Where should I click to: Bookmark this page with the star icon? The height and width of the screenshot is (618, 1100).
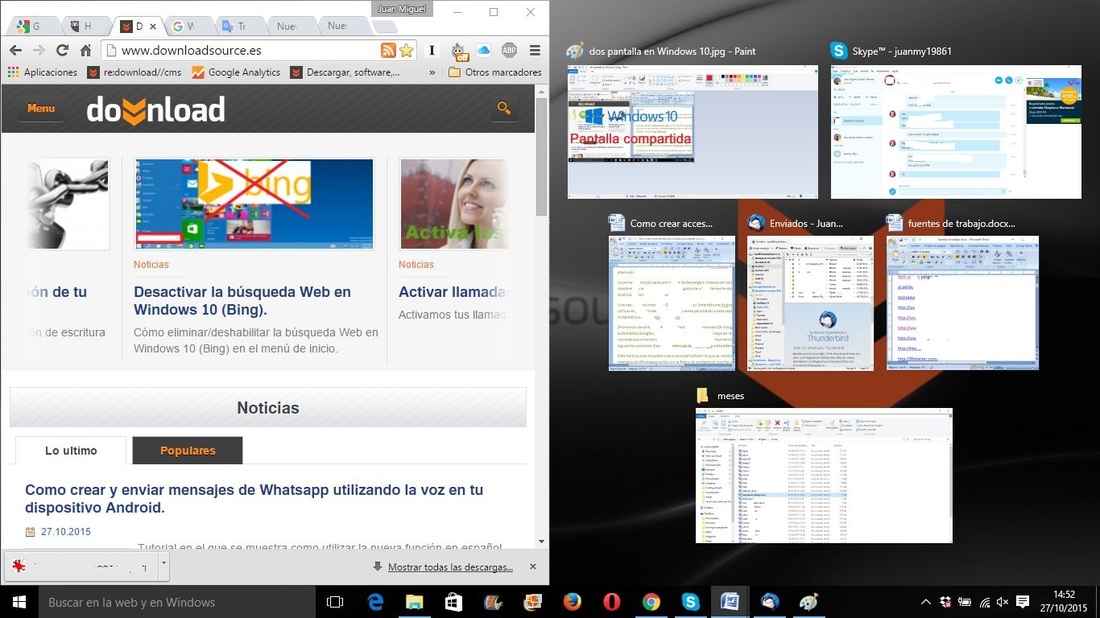point(406,50)
